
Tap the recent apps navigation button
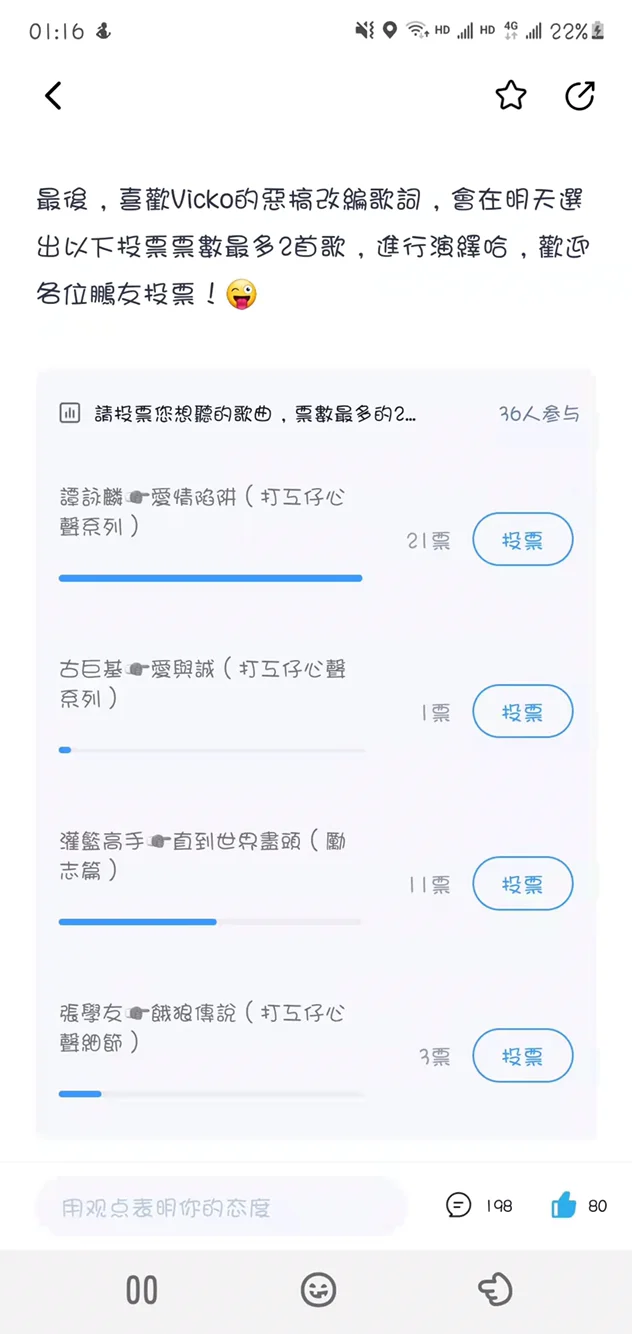(x=141, y=1290)
